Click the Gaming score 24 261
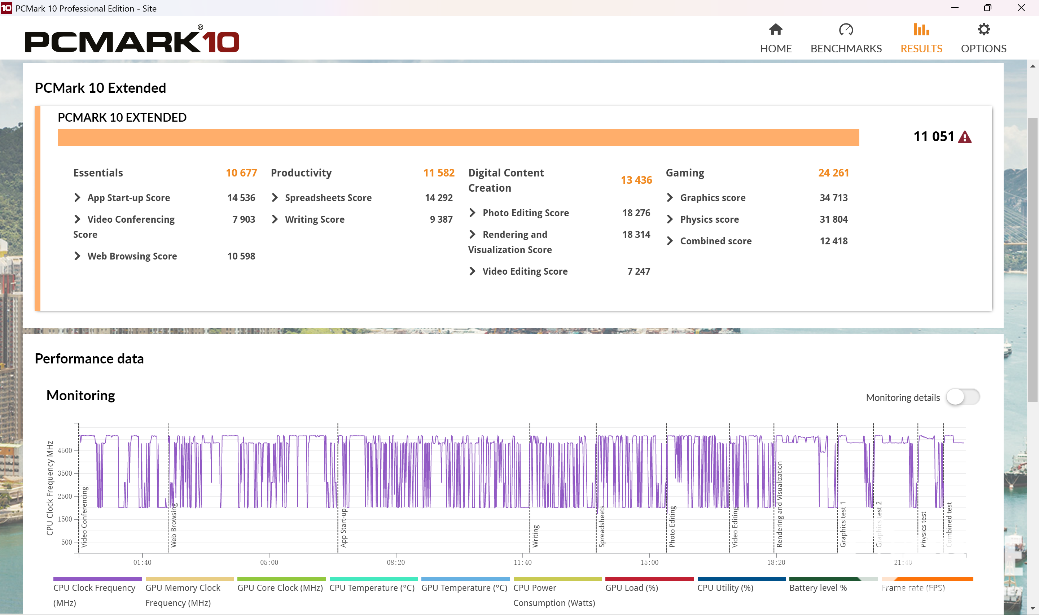Image resolution: width=1039 pixels, height=615 pixels. coord(834,173)
